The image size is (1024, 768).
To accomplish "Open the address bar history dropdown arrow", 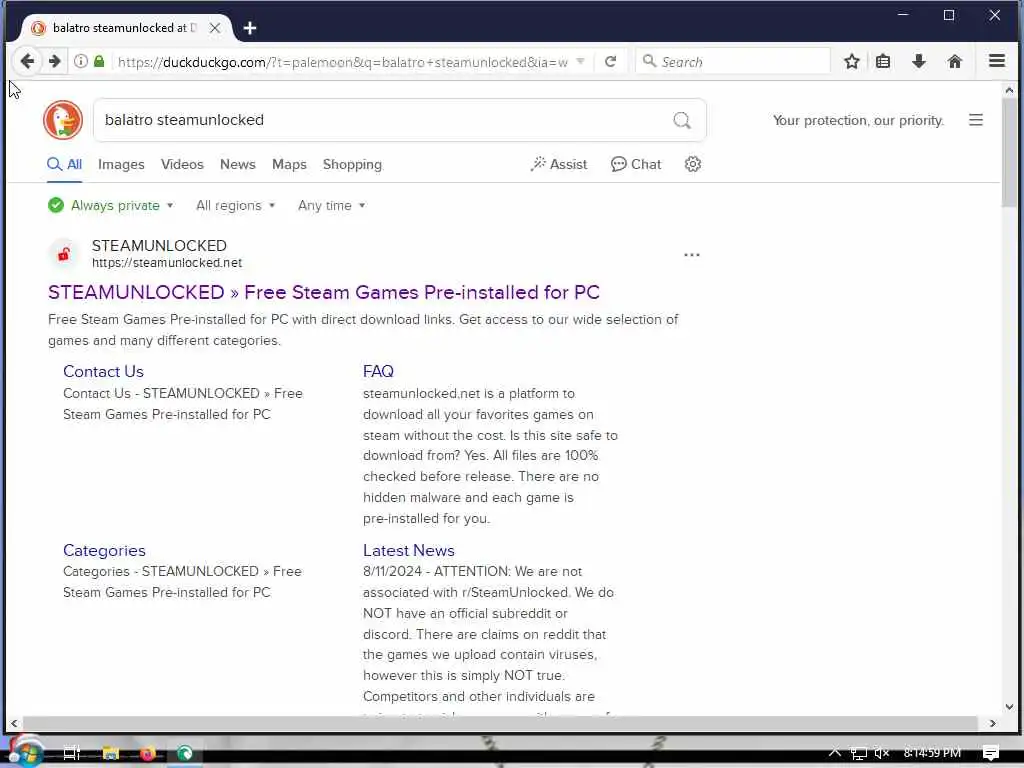I will pos(580,61).
